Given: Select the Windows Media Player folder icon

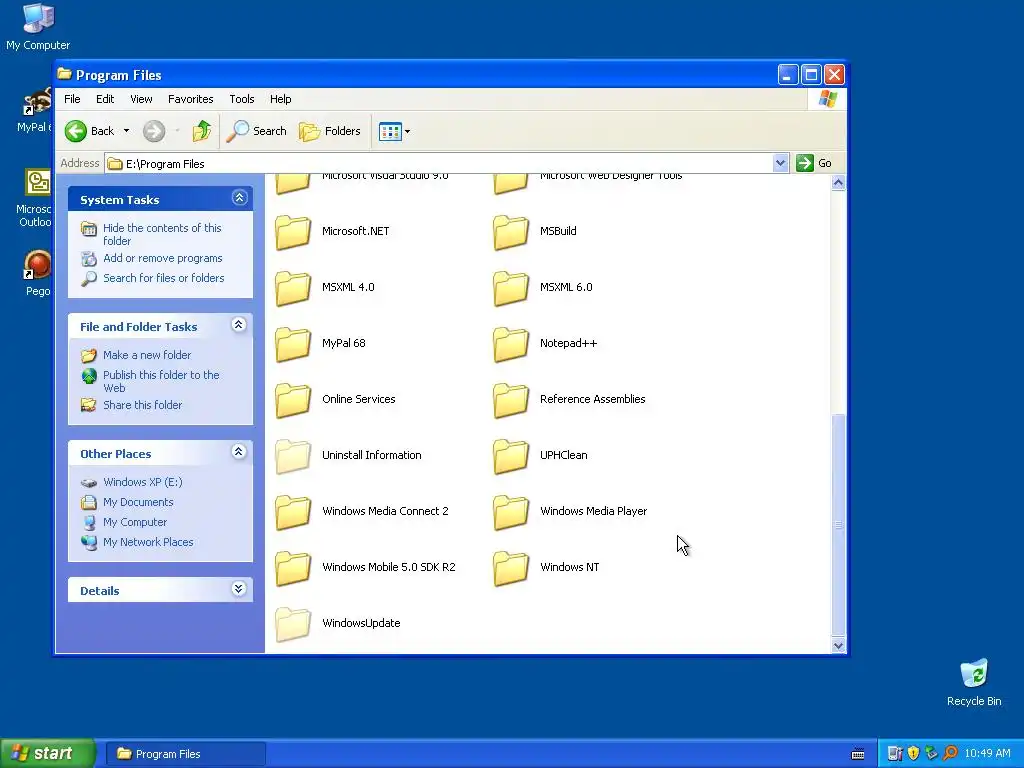Looking at the screenshot, I should click(511, 512).
